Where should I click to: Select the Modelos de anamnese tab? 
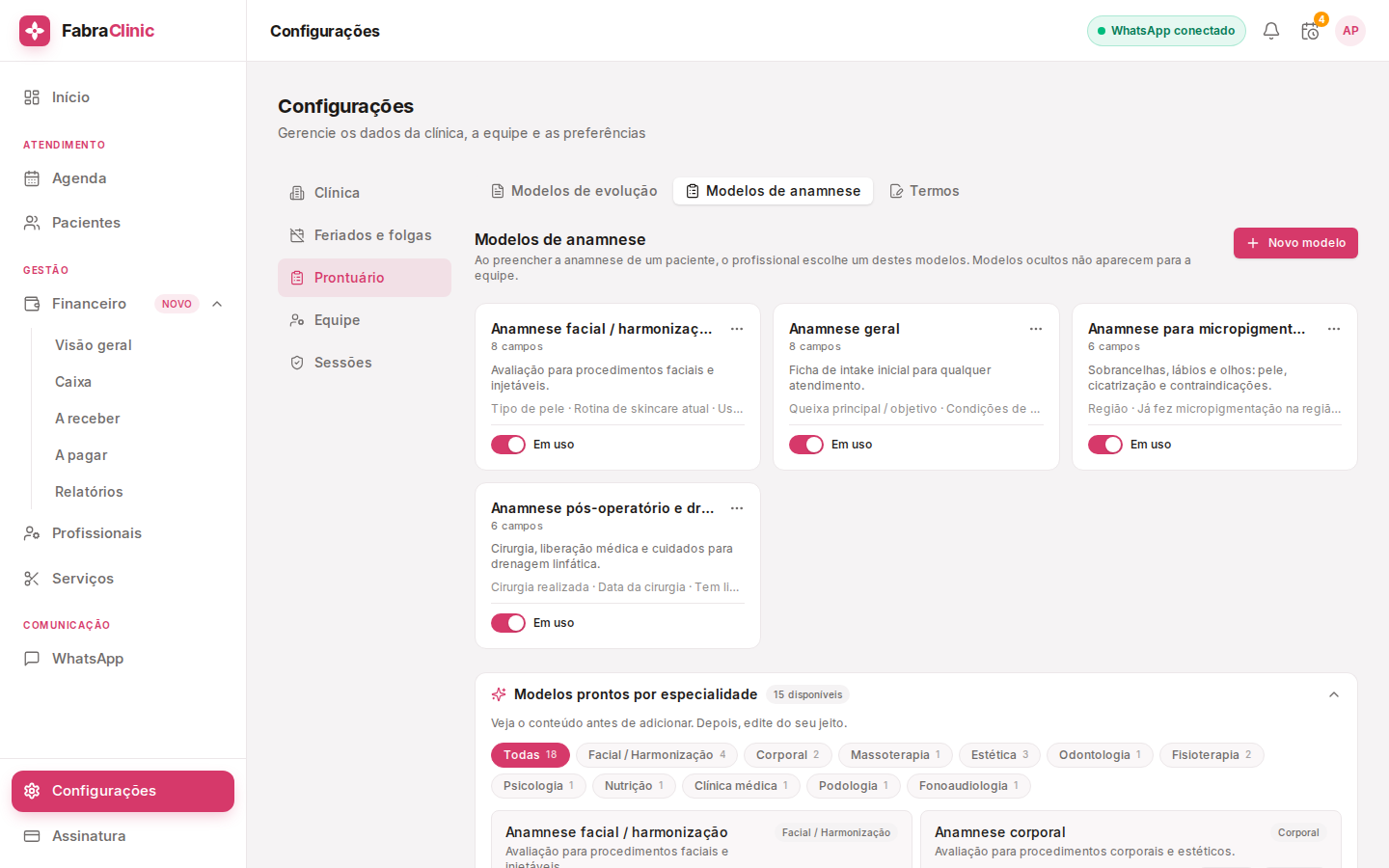(774, 191)
